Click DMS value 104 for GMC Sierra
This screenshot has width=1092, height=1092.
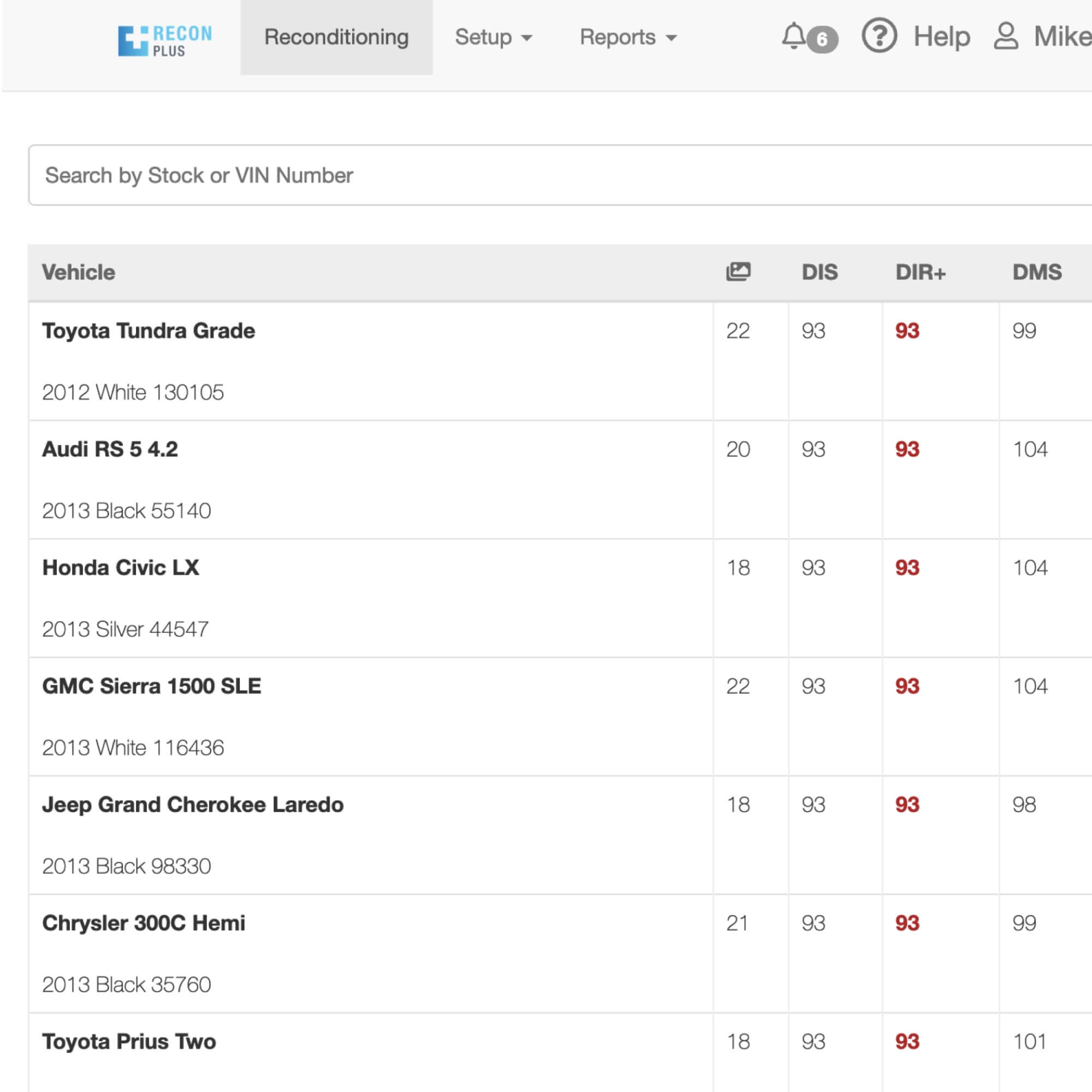coord(1030,686)
